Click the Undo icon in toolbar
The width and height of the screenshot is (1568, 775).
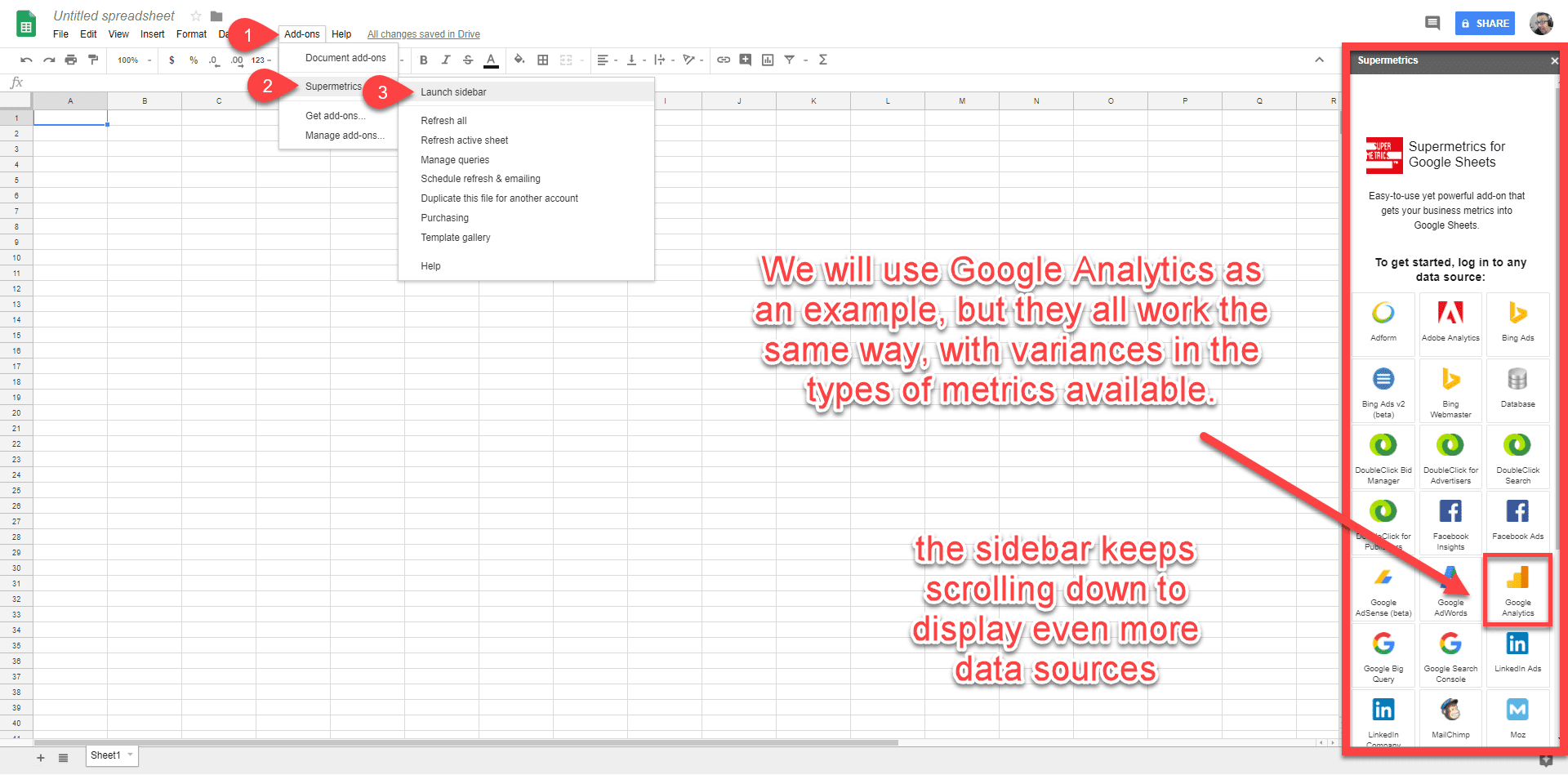coord(26,60)
